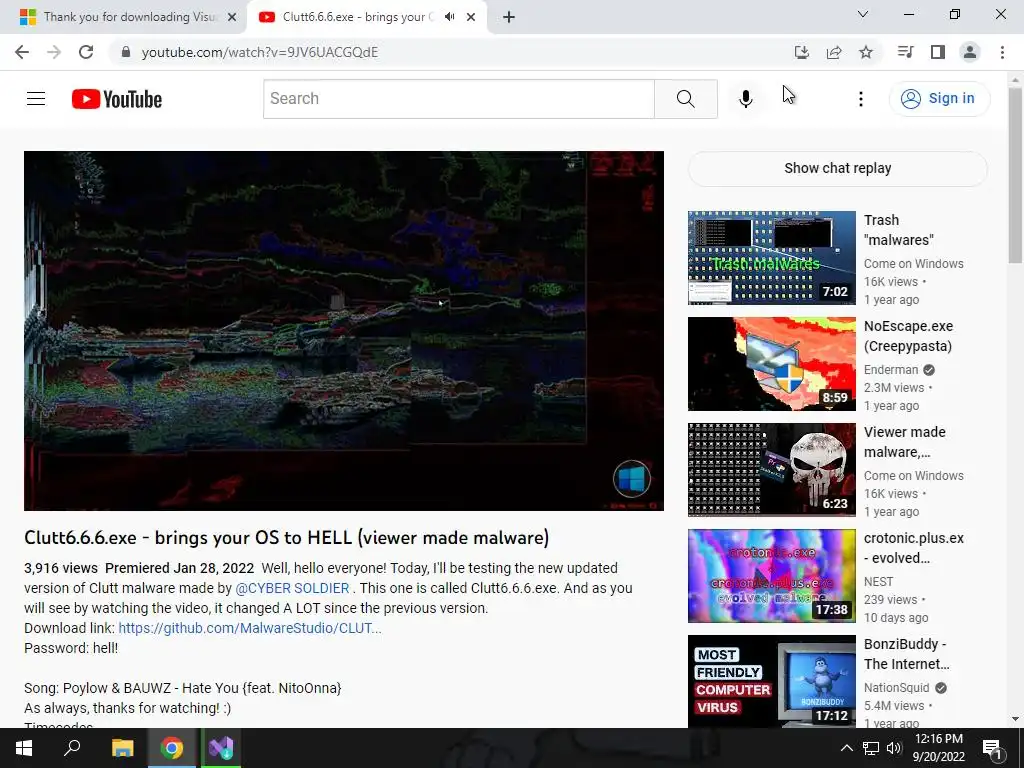
Task: Go back with the browser back arrow
Action: (22, 52)
